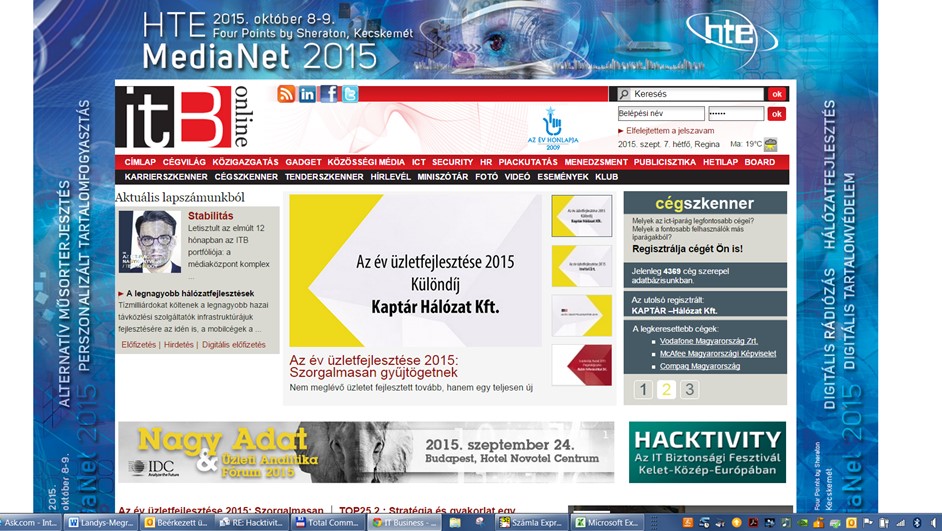Open the KÖZIGAZGATÁS menu item
The width and height of the screenshot is (942, 531).
(245, 162)
